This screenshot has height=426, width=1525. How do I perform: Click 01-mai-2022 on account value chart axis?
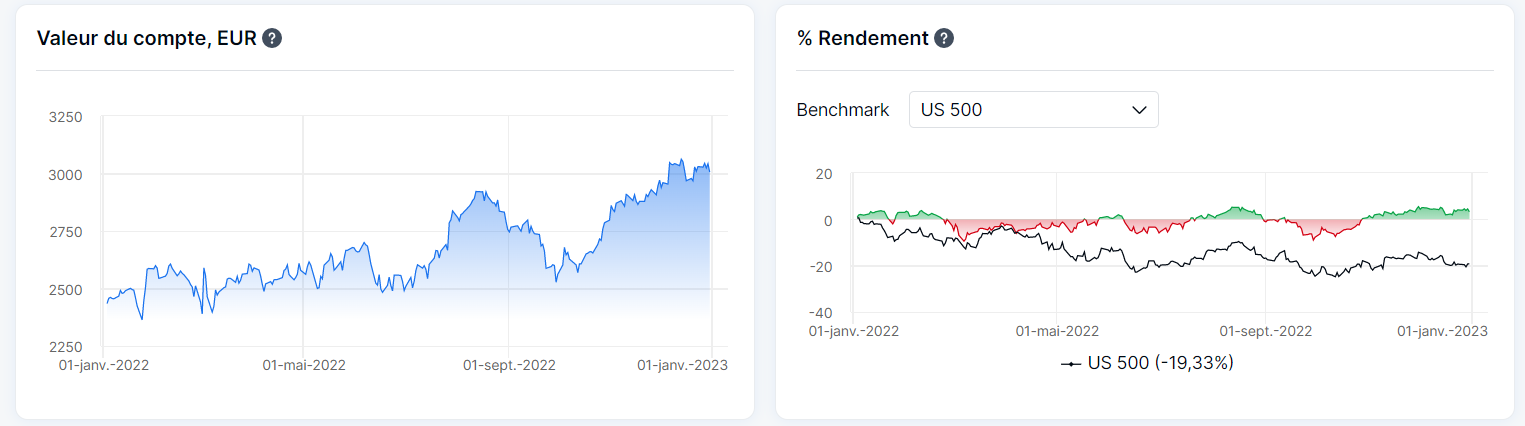click(304, 365)
